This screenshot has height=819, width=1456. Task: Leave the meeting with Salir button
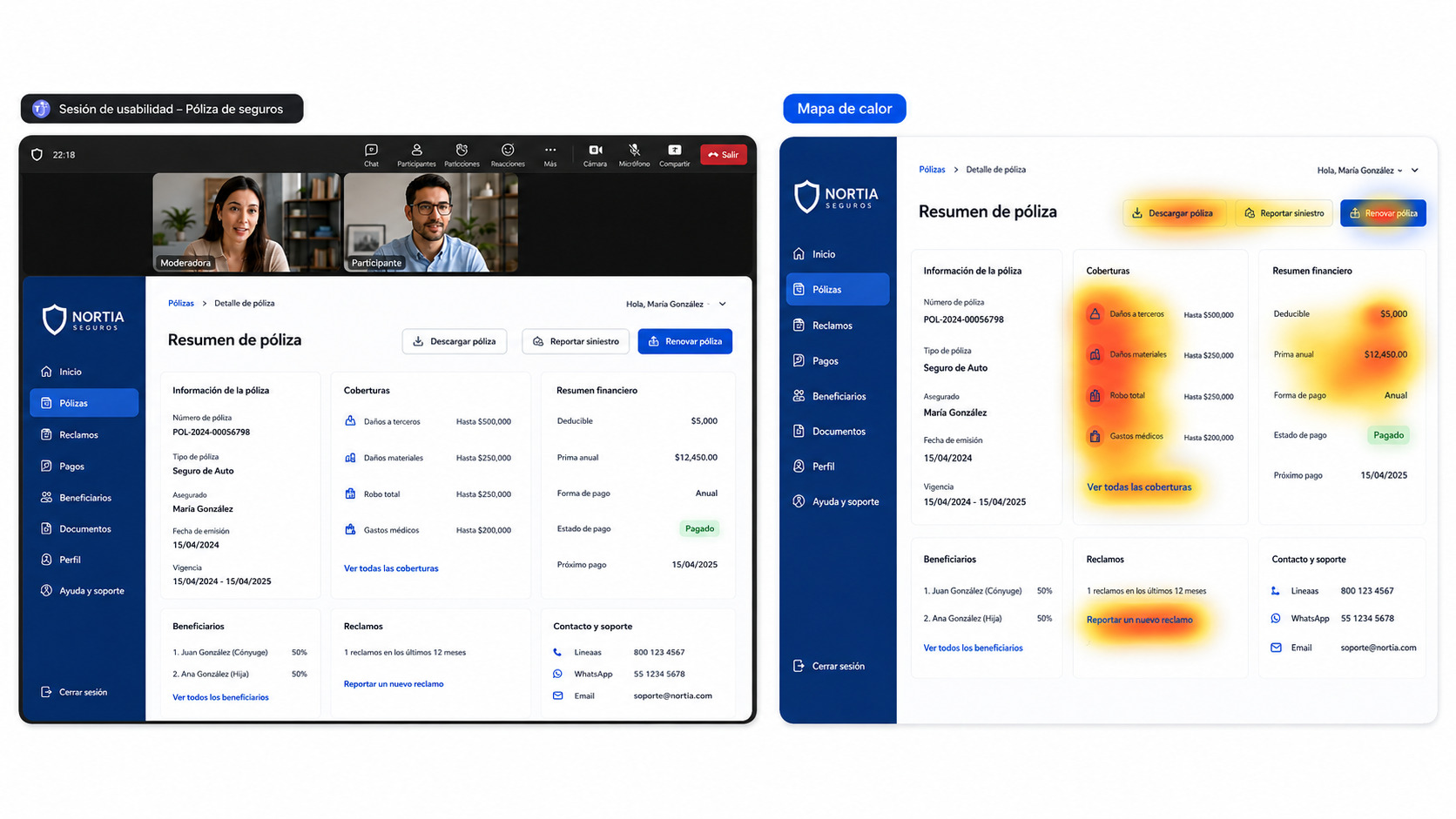coord(724,155)
